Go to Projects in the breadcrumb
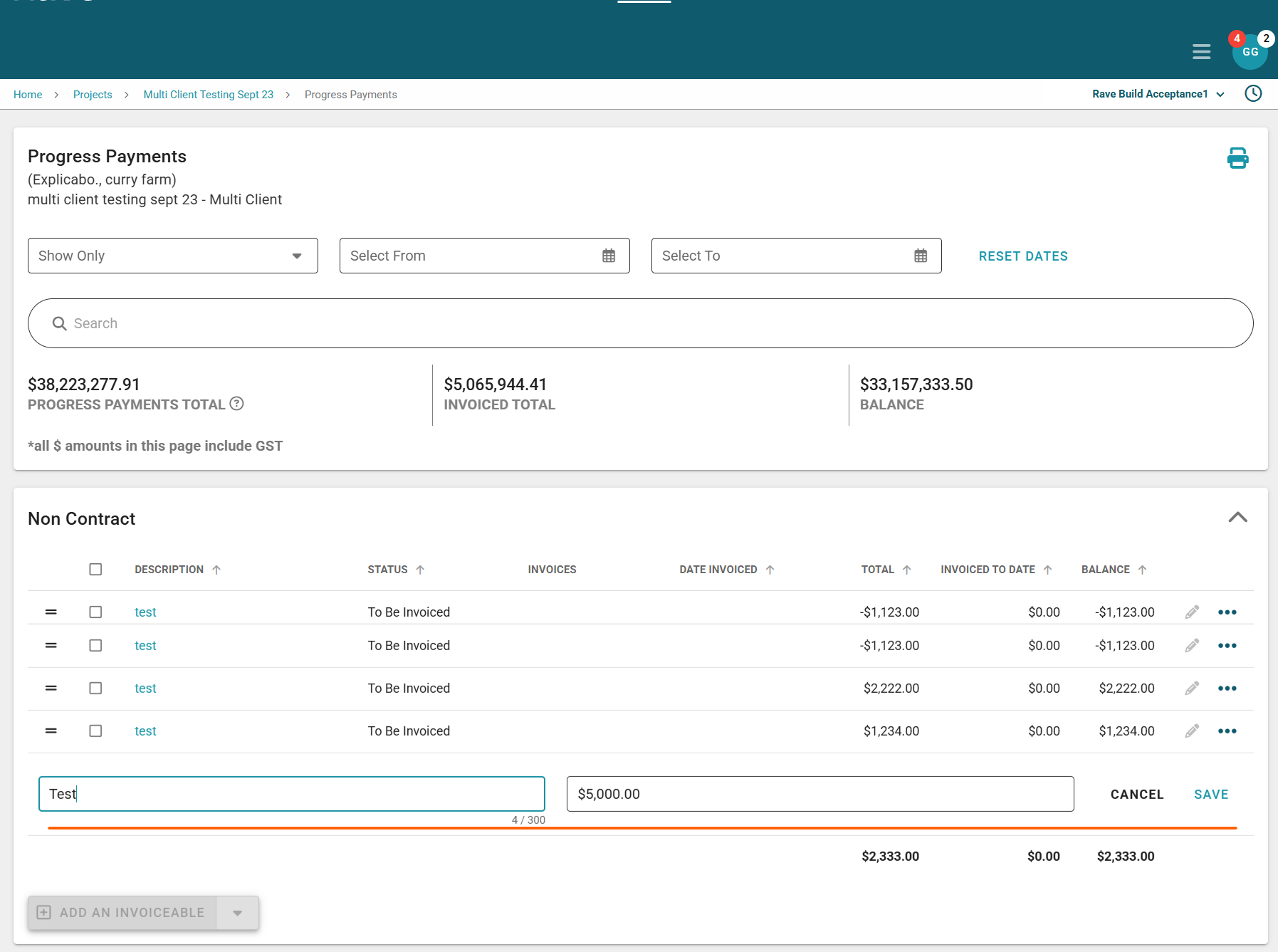 [93, 95]
